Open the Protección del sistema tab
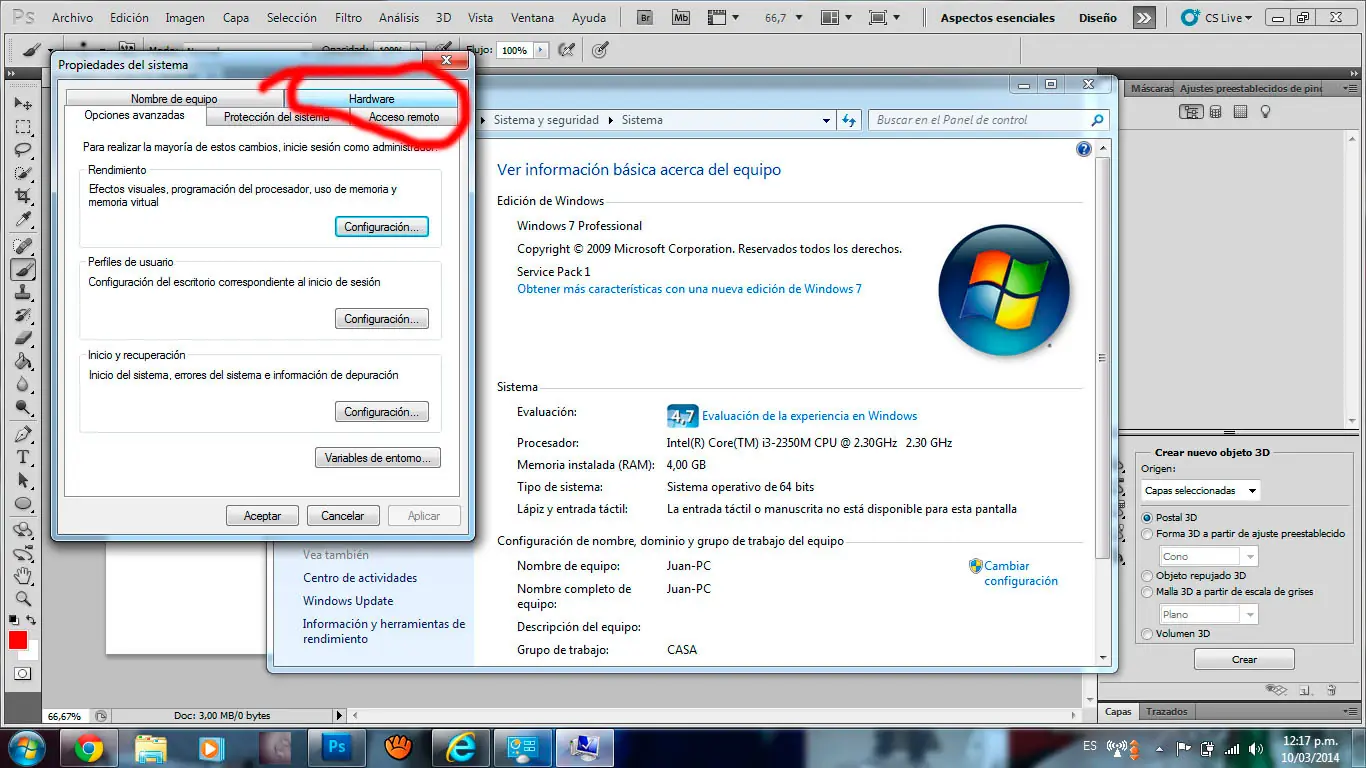The height and width of the screenshot is (768, 1366). (x=277, y=117)
